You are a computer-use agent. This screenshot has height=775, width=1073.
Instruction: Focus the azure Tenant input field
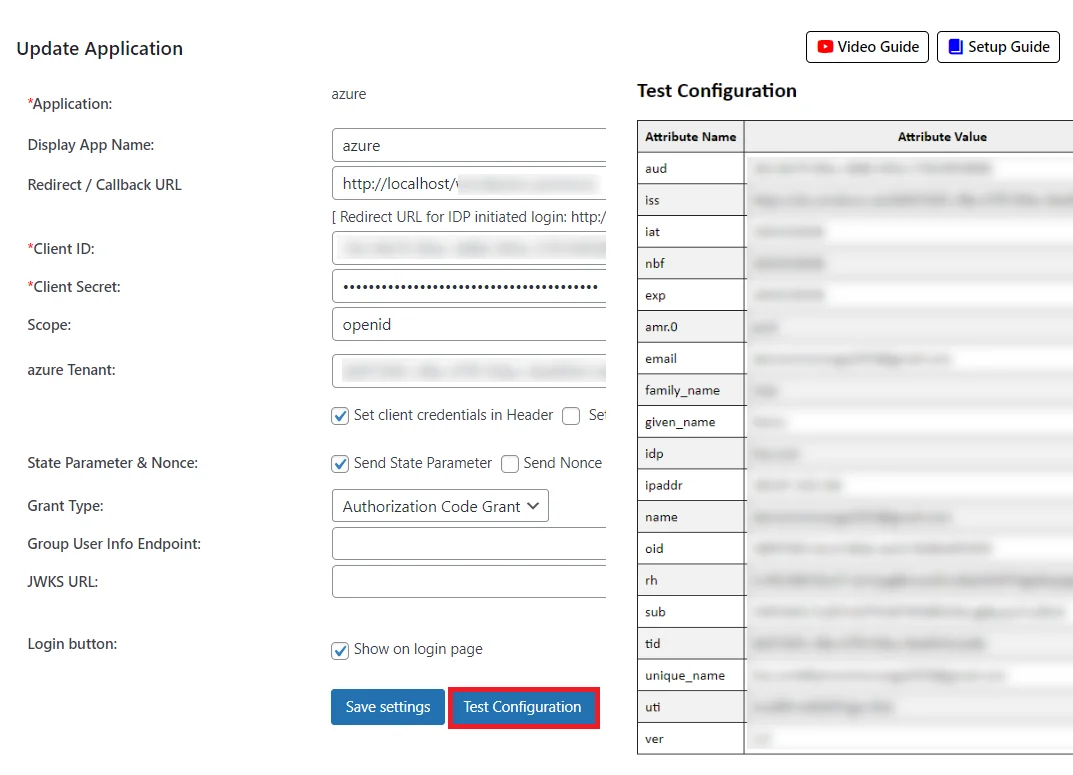469,371
